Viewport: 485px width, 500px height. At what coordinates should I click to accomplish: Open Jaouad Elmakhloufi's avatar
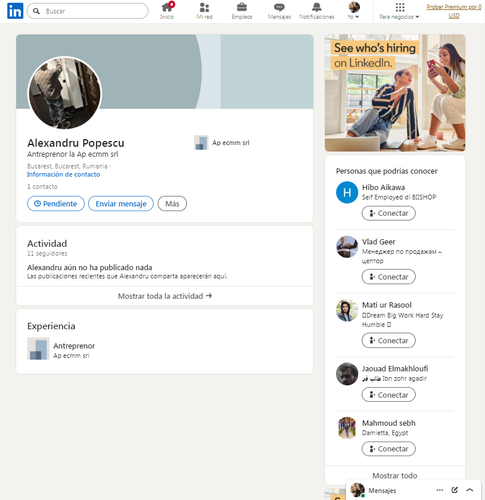tap(347, 374)
